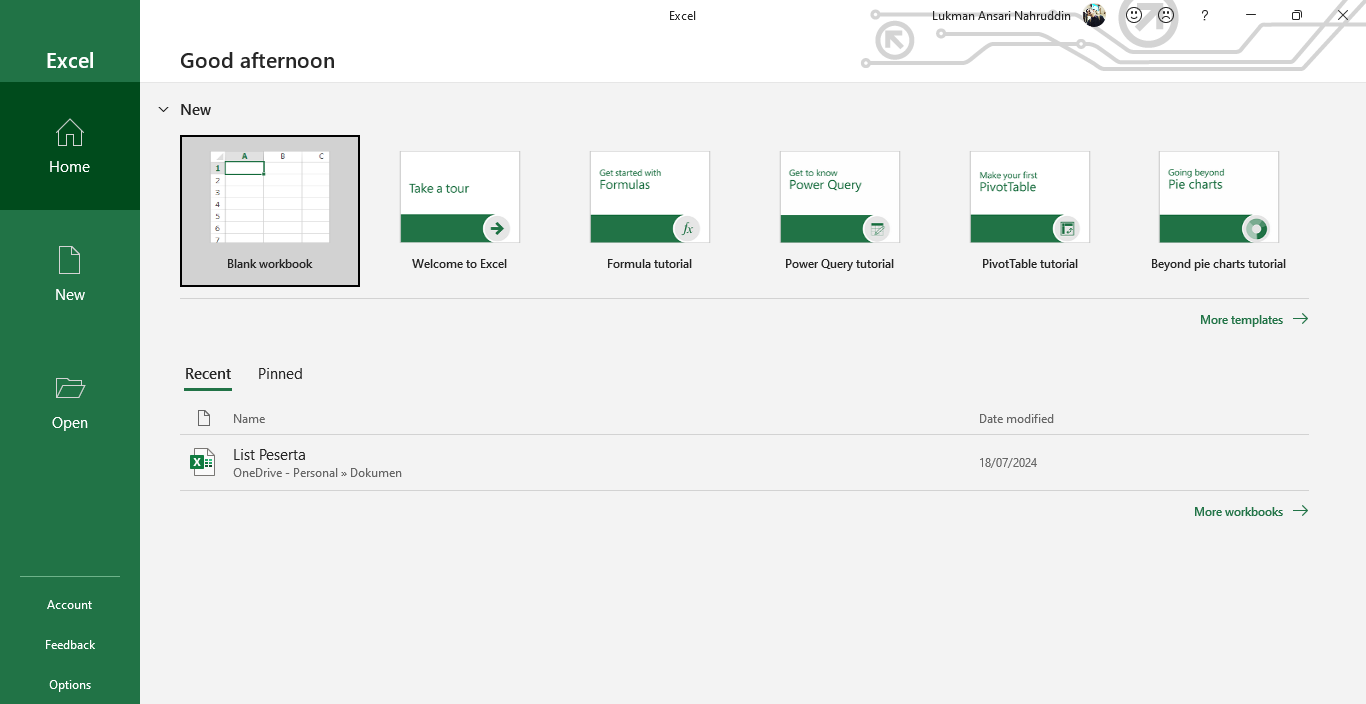The height and width of the screenshot is (704, 1366).
Task: Click the More templates link
Action: pyautogui.click(x=1254, y=320)
